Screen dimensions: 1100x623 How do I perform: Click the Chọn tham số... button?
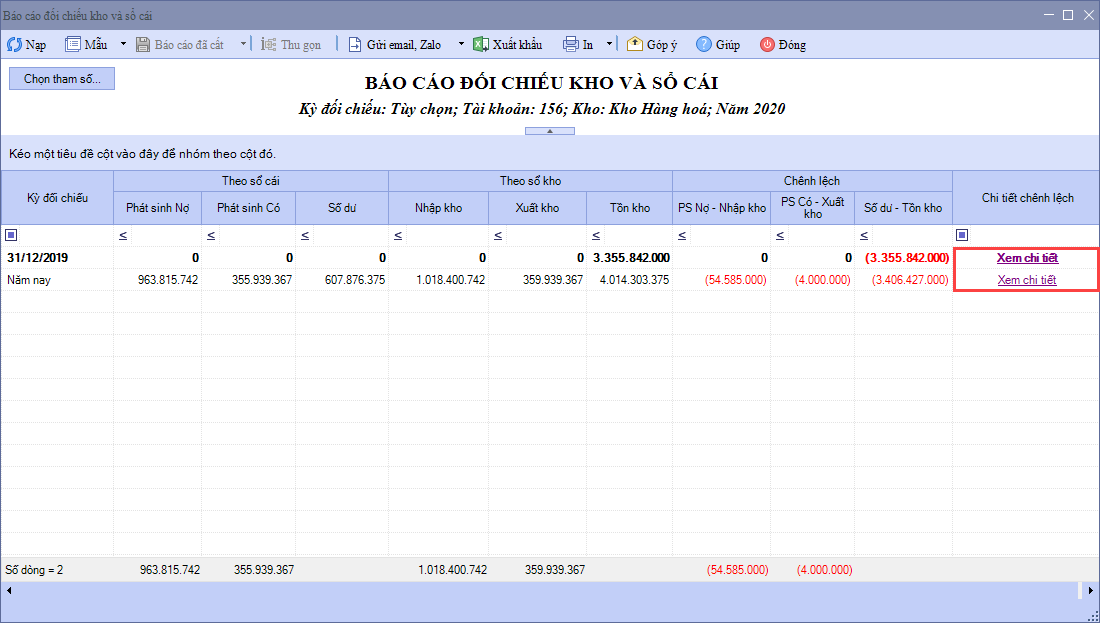(x=62, y=79)
